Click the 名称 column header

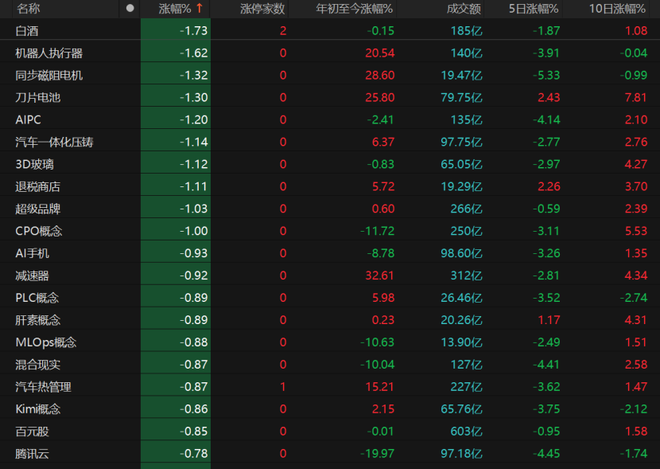click(x=28, y=9)
